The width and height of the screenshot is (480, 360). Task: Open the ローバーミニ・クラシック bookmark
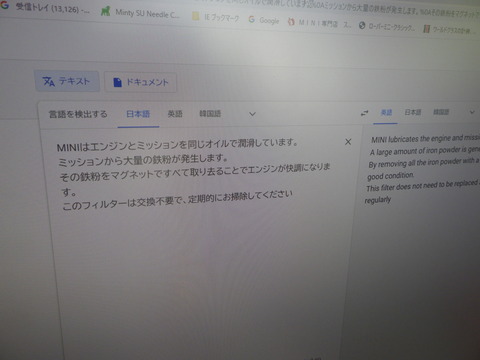(387, 26)
